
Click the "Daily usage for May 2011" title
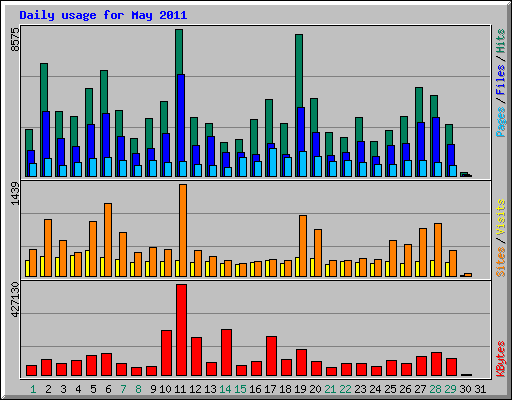point(103,15)
